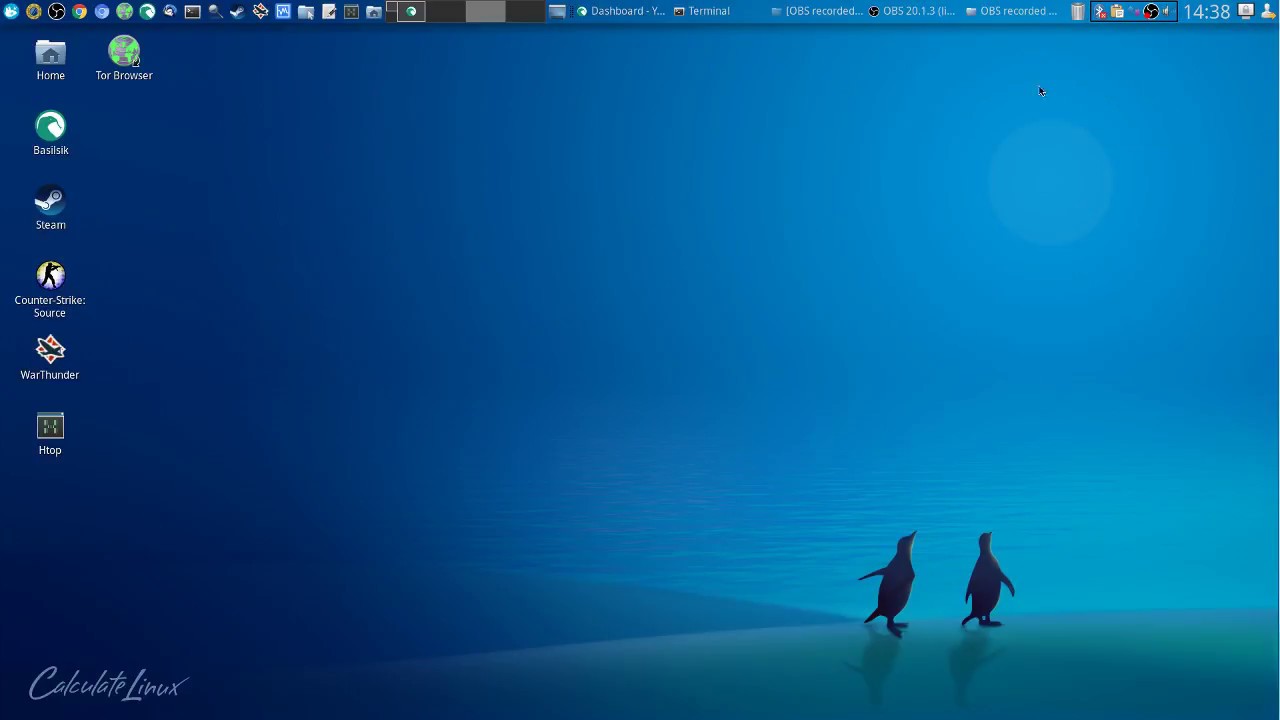
Task: Open the Calculate Linux applications menu
Action: click(11, 11)
